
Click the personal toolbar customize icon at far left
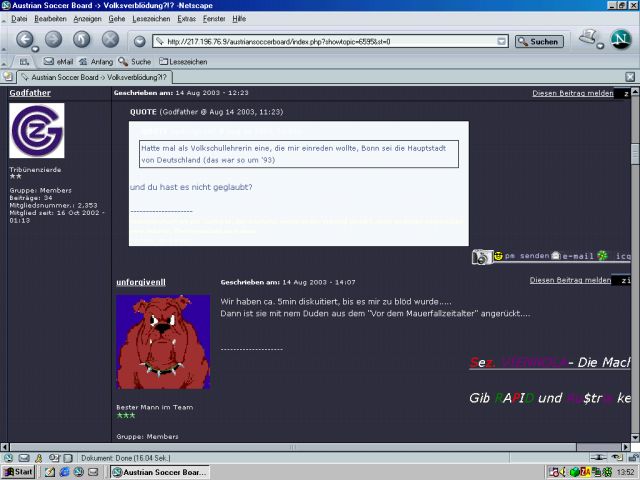pyautogui.click(x=24, y=62)
